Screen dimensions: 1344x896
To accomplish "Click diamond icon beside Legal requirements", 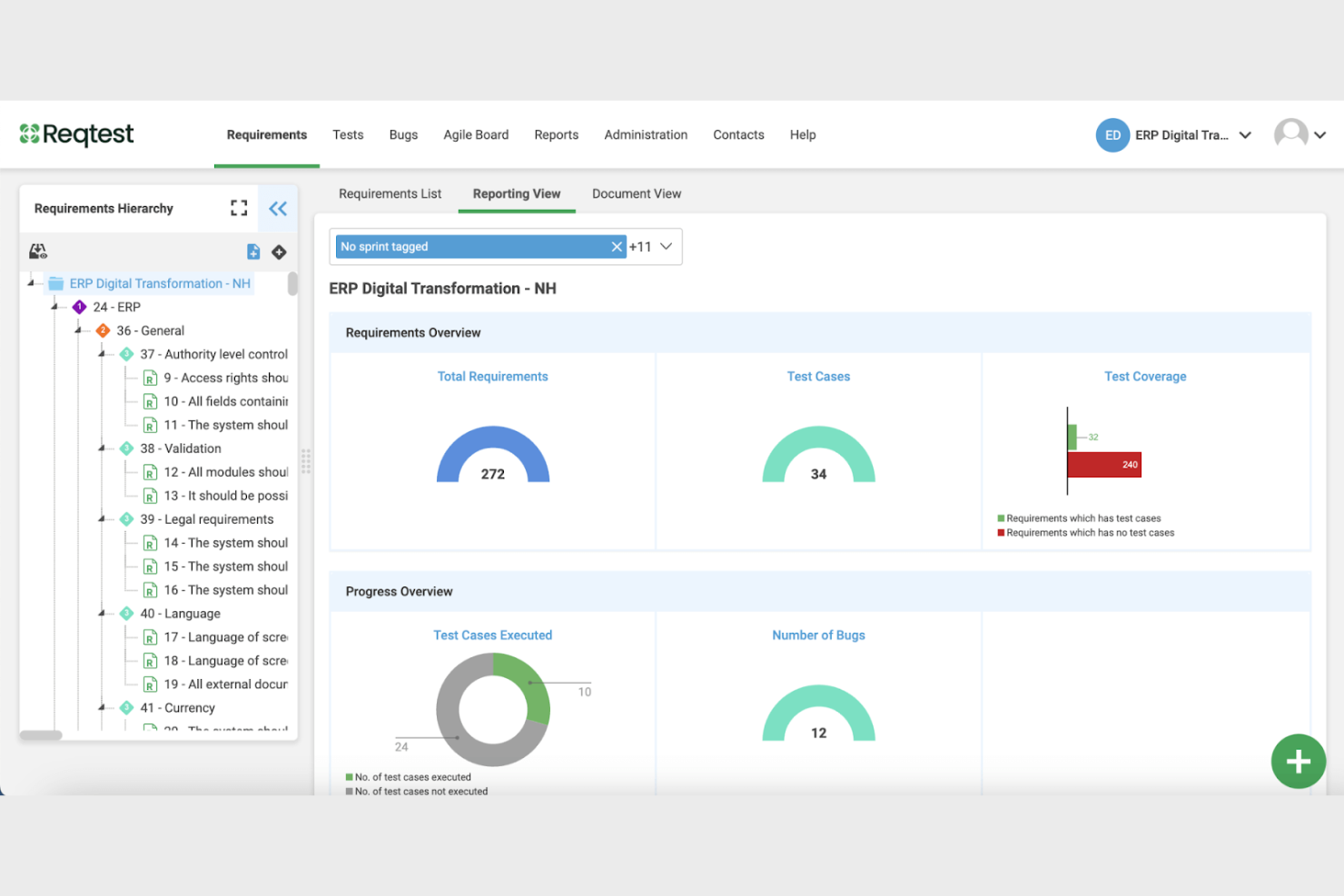I will [x=126, y=519].
